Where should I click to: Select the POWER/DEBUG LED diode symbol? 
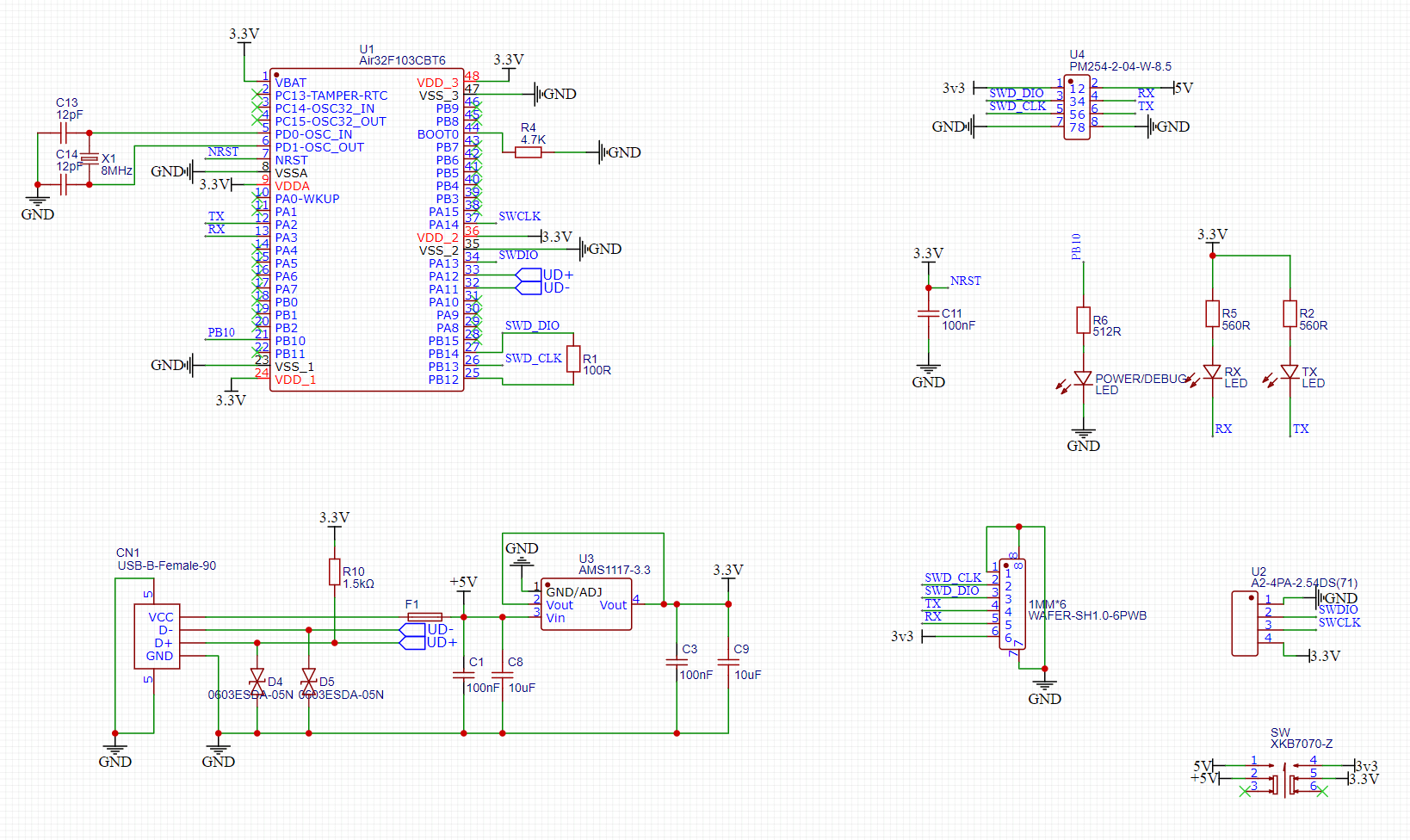click(x=1083, y=379)
